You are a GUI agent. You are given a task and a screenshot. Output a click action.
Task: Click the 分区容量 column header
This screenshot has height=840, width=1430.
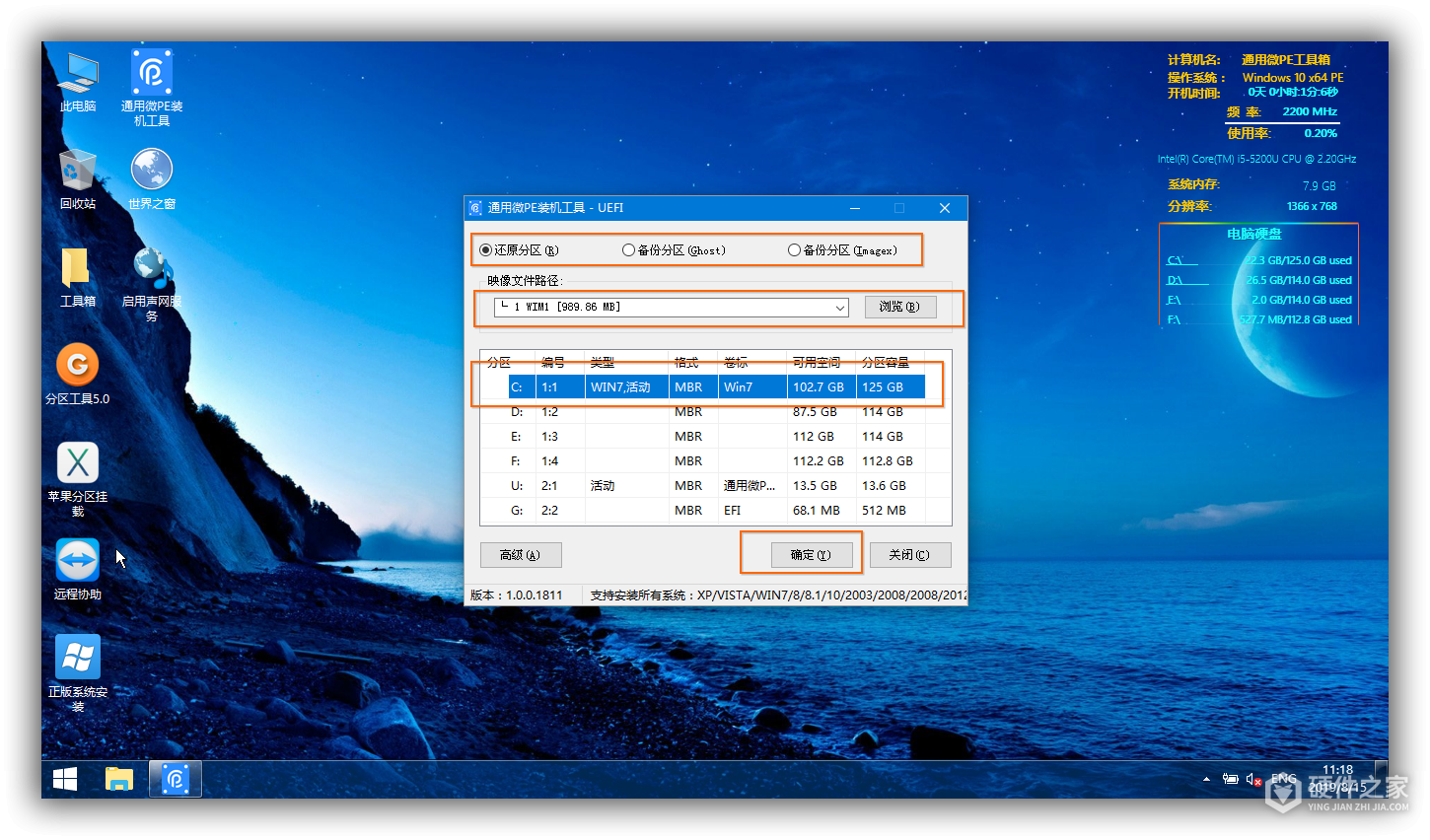891,363
